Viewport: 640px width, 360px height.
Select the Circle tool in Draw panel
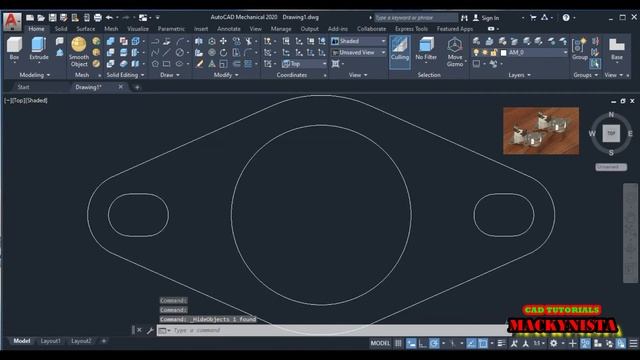point(180,53)
